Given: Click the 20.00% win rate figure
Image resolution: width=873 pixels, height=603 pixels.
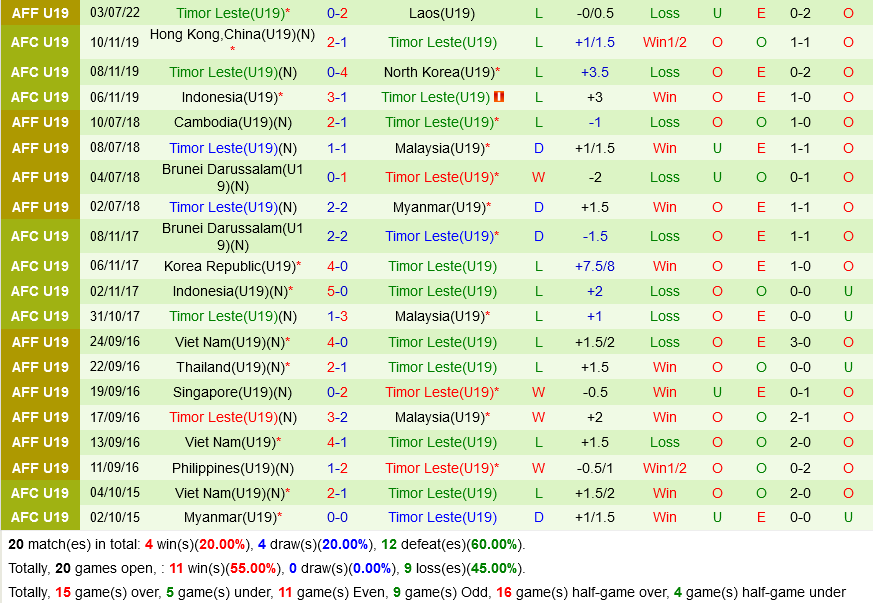Looking at the screenshot, I should (222, 544).
